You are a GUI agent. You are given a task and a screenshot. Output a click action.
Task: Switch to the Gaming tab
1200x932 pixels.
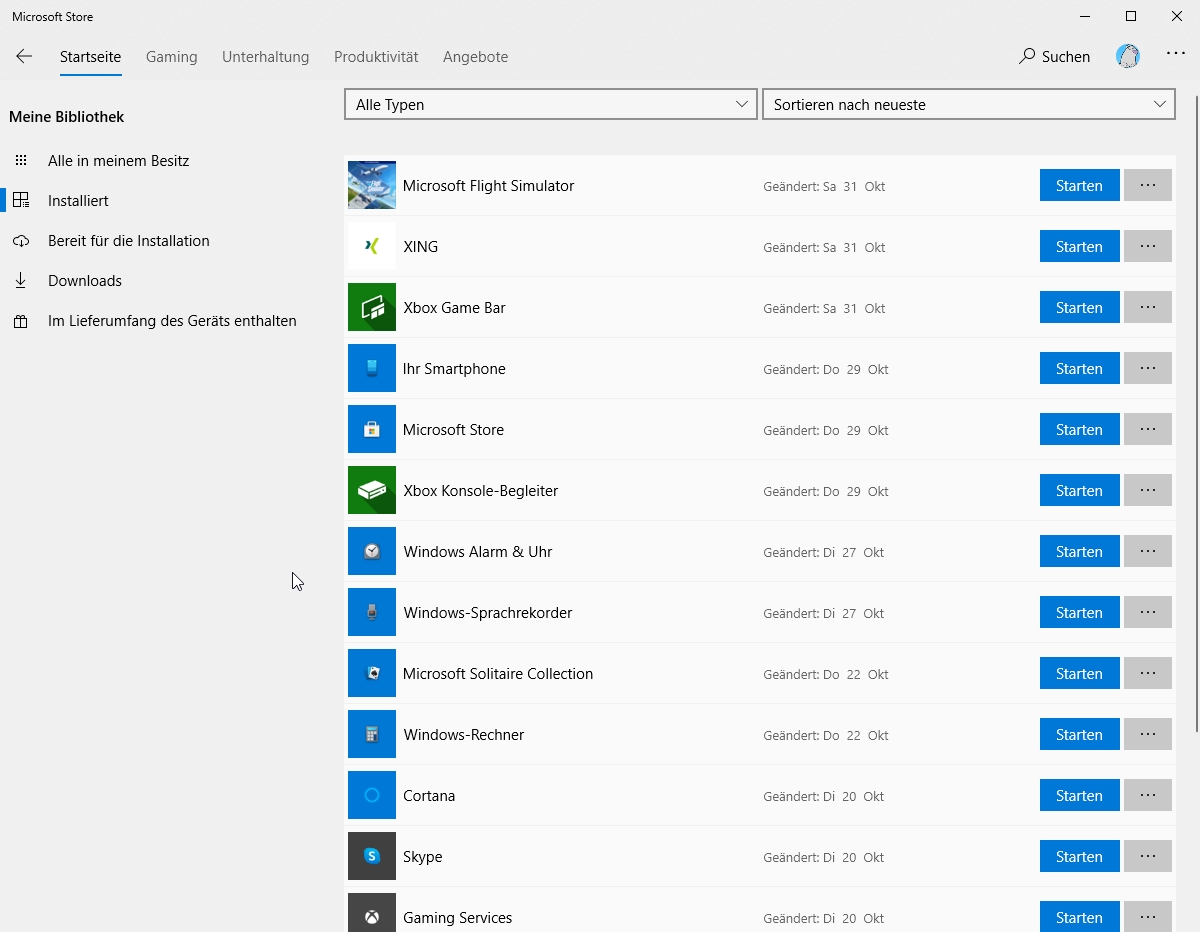[172, 57]
